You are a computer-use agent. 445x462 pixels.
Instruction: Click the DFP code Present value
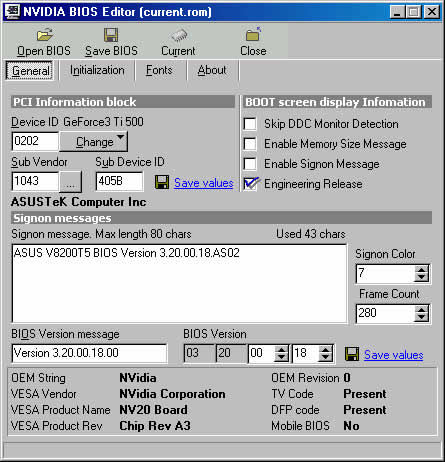coord(365,410)
